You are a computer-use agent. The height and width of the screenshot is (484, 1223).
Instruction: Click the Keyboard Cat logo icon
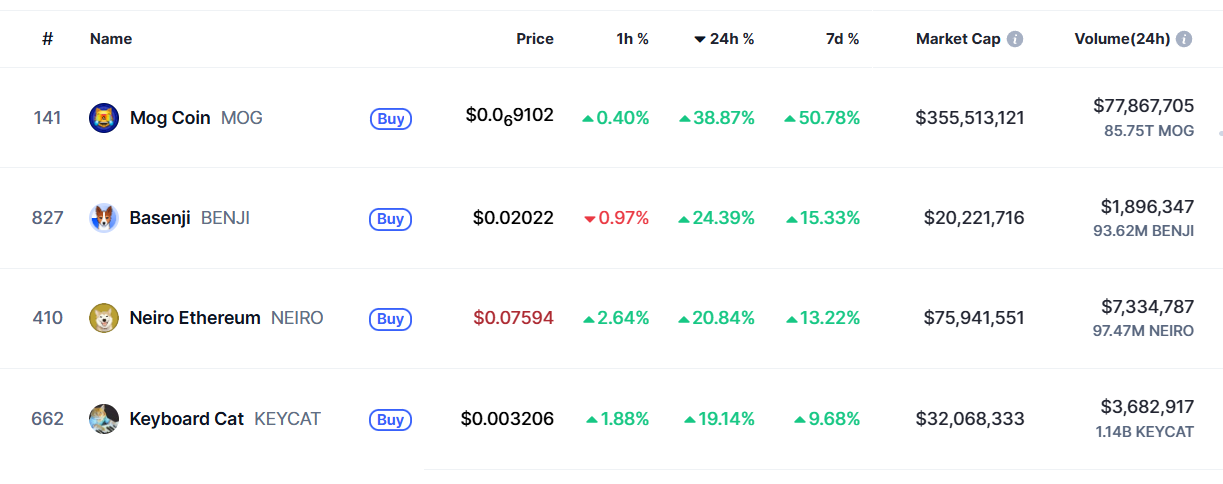[104, 419]
